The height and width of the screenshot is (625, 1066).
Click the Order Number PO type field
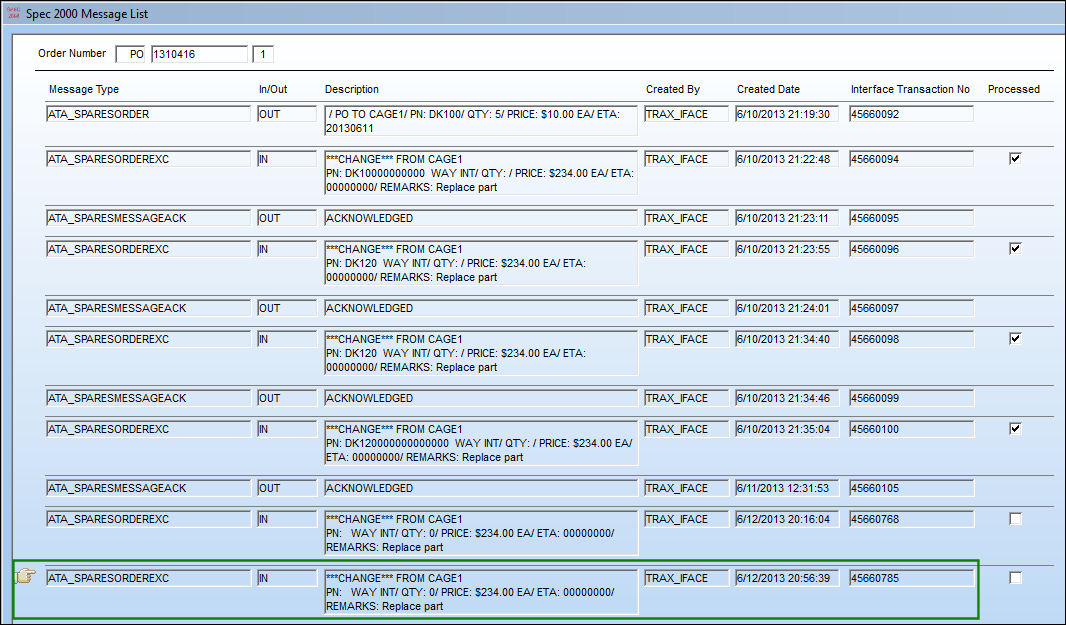click(x=130, y=54)
